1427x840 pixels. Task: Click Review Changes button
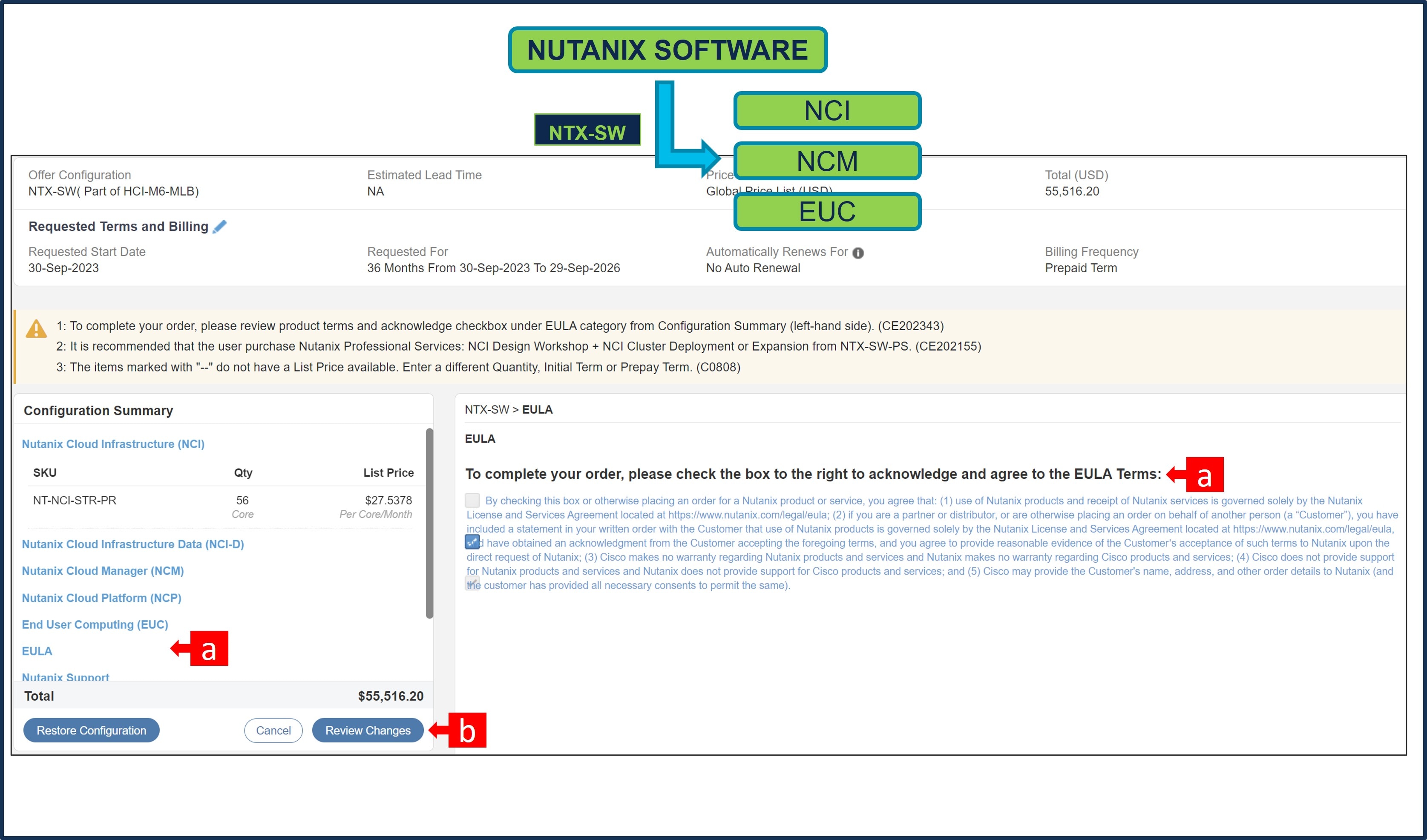368,731
